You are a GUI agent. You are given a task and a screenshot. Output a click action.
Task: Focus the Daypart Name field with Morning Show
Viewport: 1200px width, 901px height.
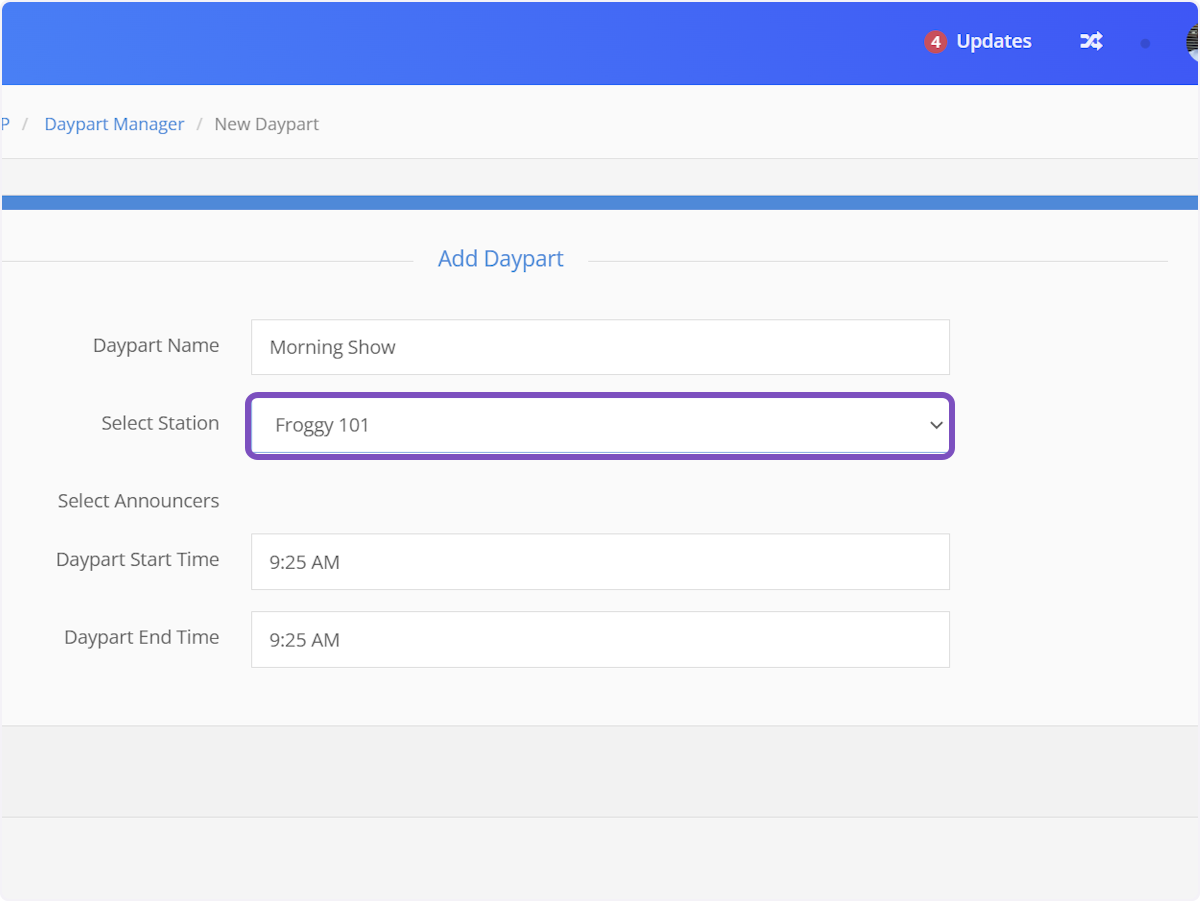[x=600, y=347]
